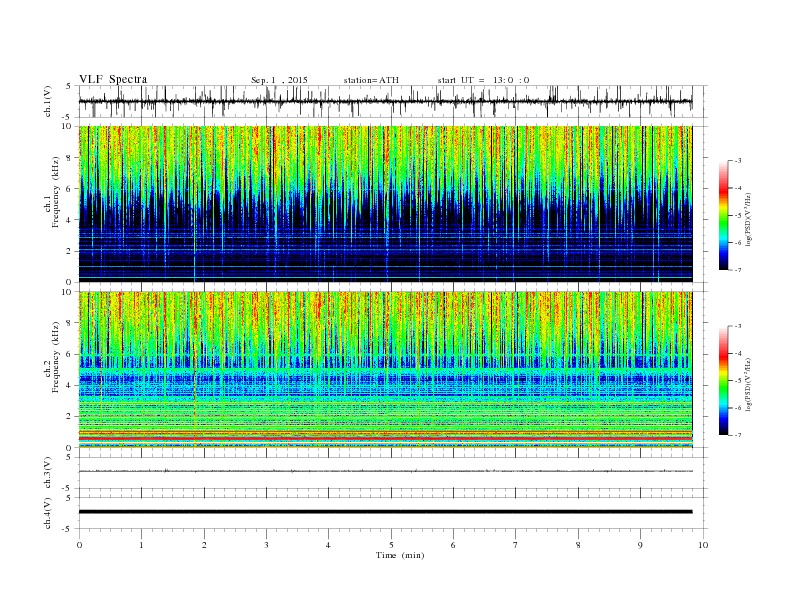Click the "2" kHz tick on ch.1 spectrogram
The image size is (792, 612).
tap(69, 251)
